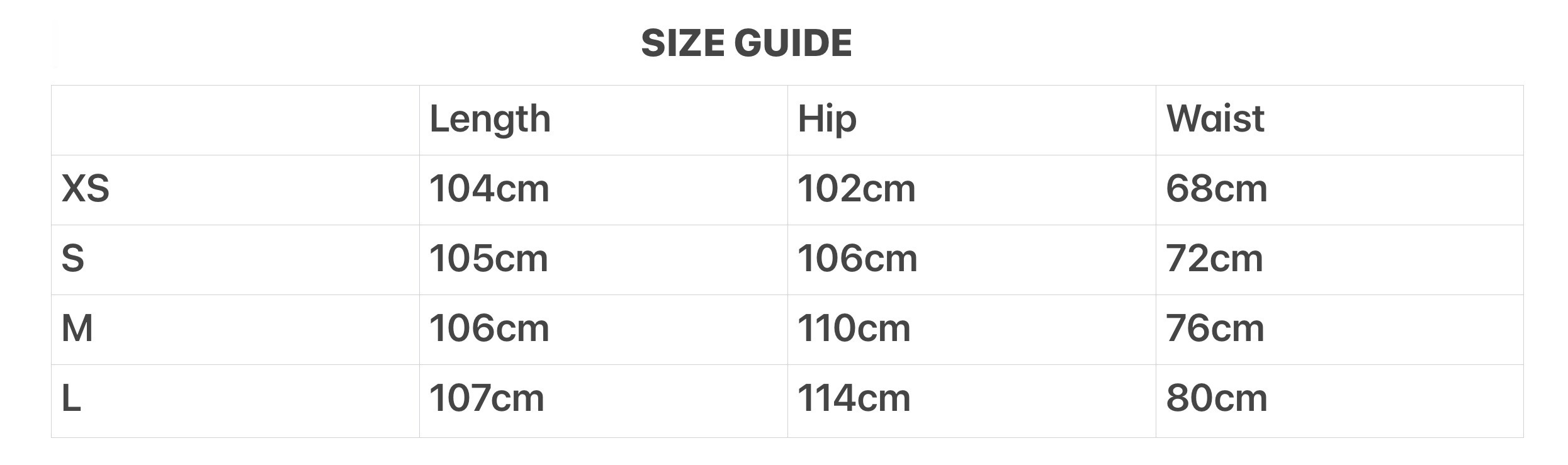
Task: Select the Hip column header
Action: [x=826, y=119]
